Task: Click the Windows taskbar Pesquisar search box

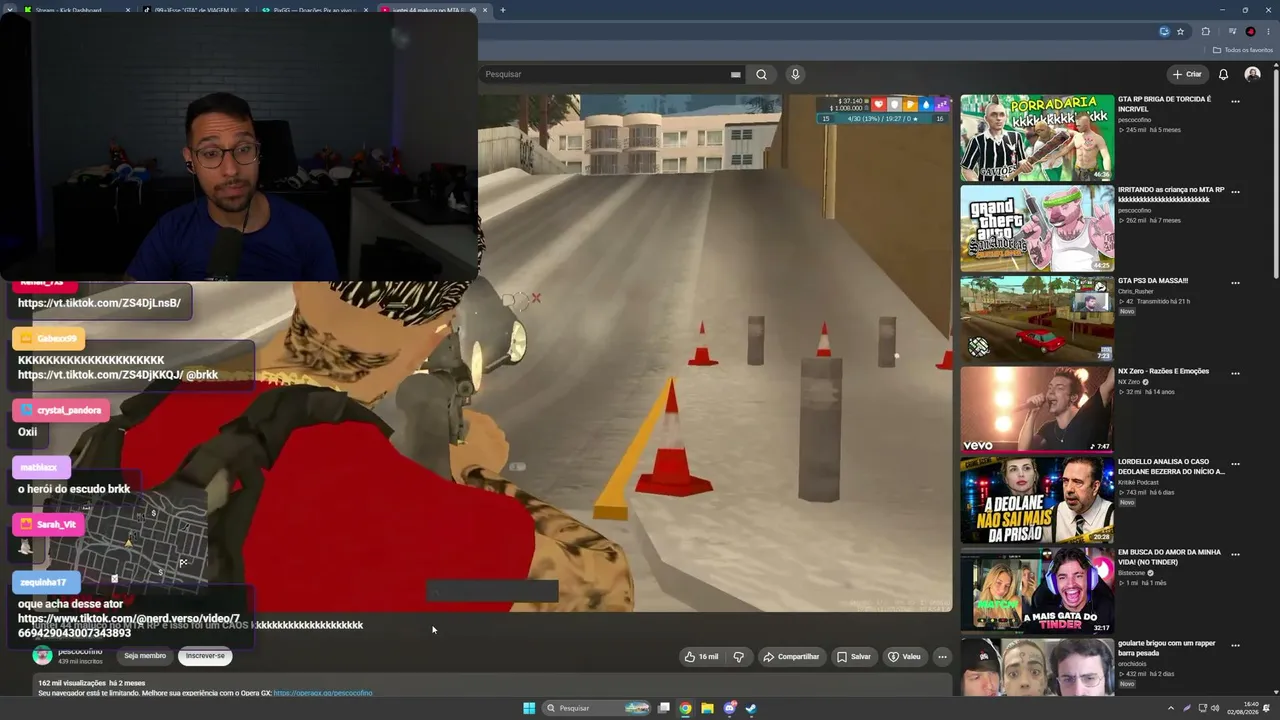Action: (598, 708)
